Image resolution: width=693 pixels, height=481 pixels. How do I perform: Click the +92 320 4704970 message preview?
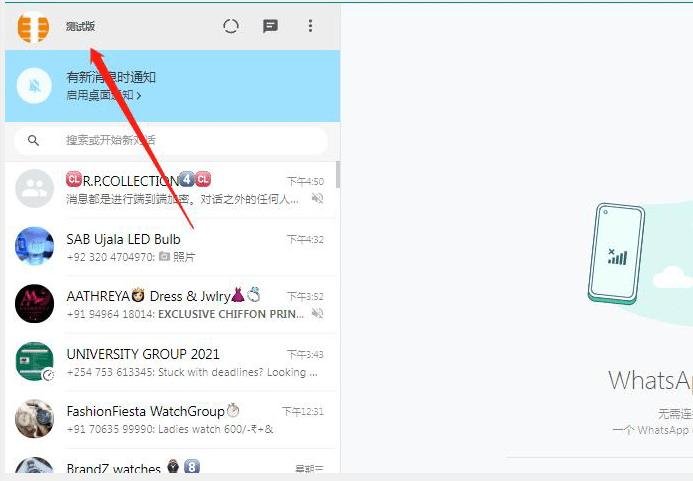click(x=131, y=257)
